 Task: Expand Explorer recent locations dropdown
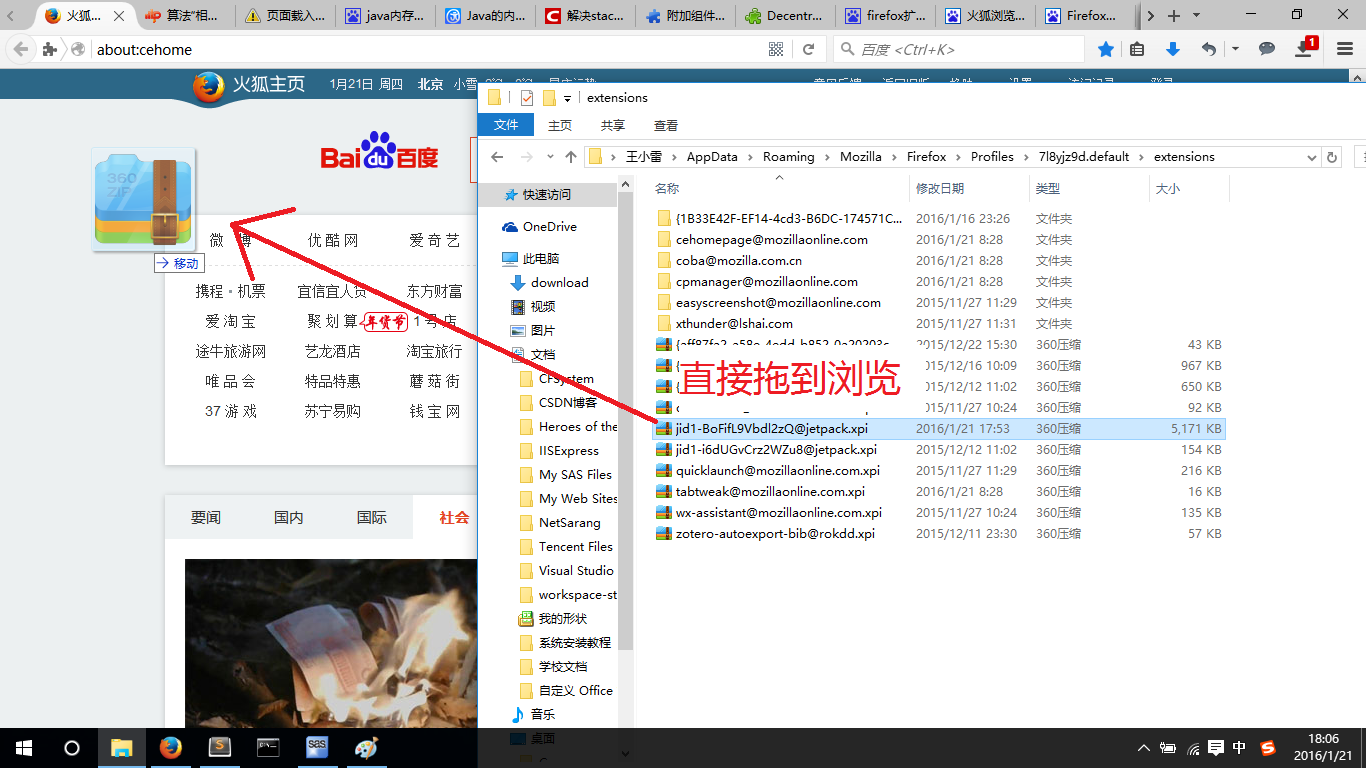pyautogui.click(x=548, y=157)
